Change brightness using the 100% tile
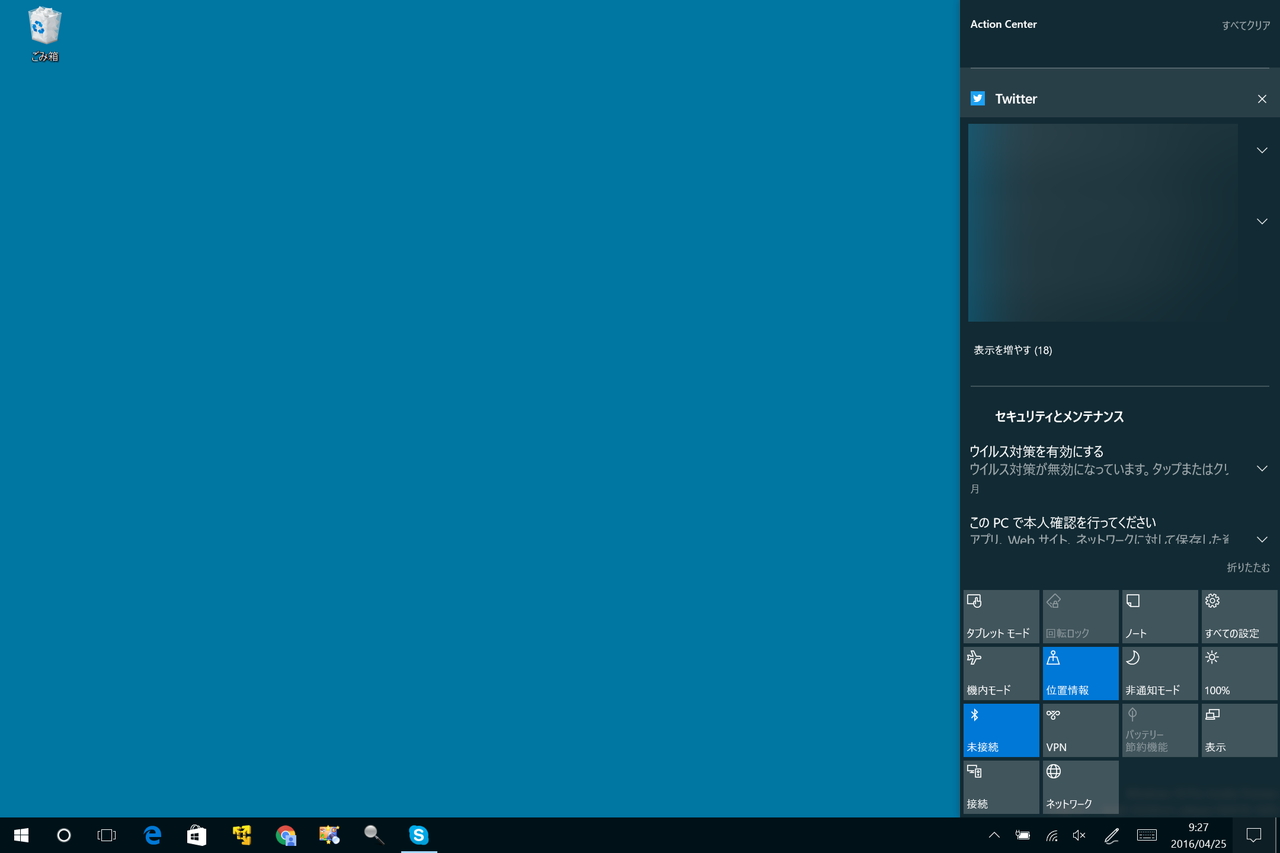 (x=1239, y=674)
